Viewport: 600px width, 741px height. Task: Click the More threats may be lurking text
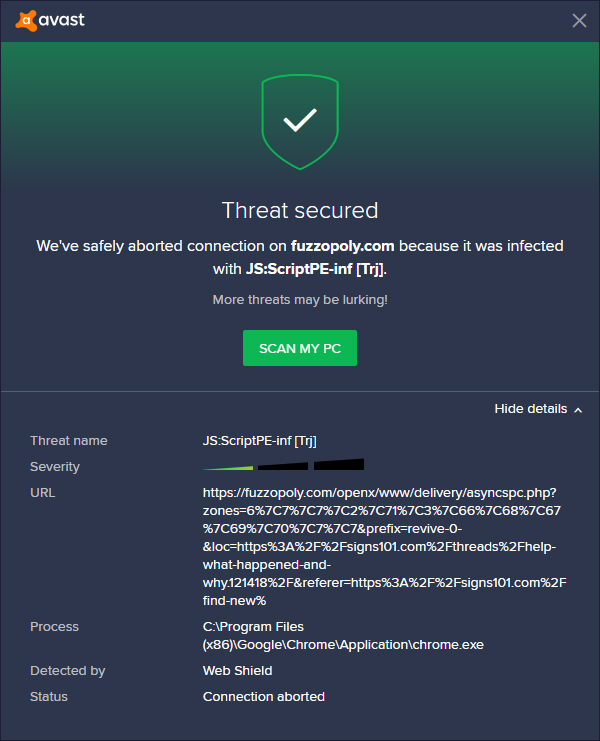tap(300, 300)
